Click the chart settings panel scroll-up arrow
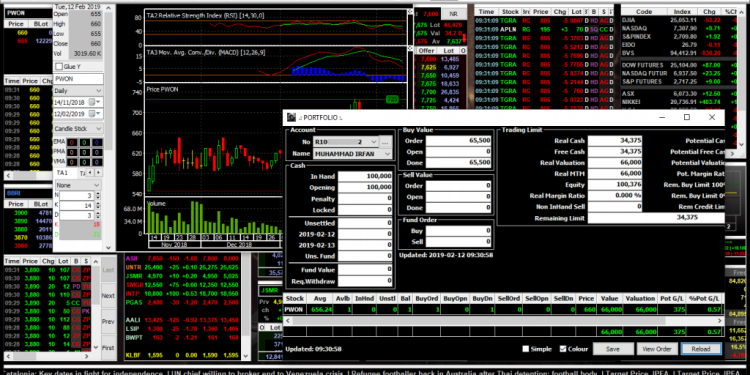The height and width of the screenshot is (375, 750). (109, 9)
